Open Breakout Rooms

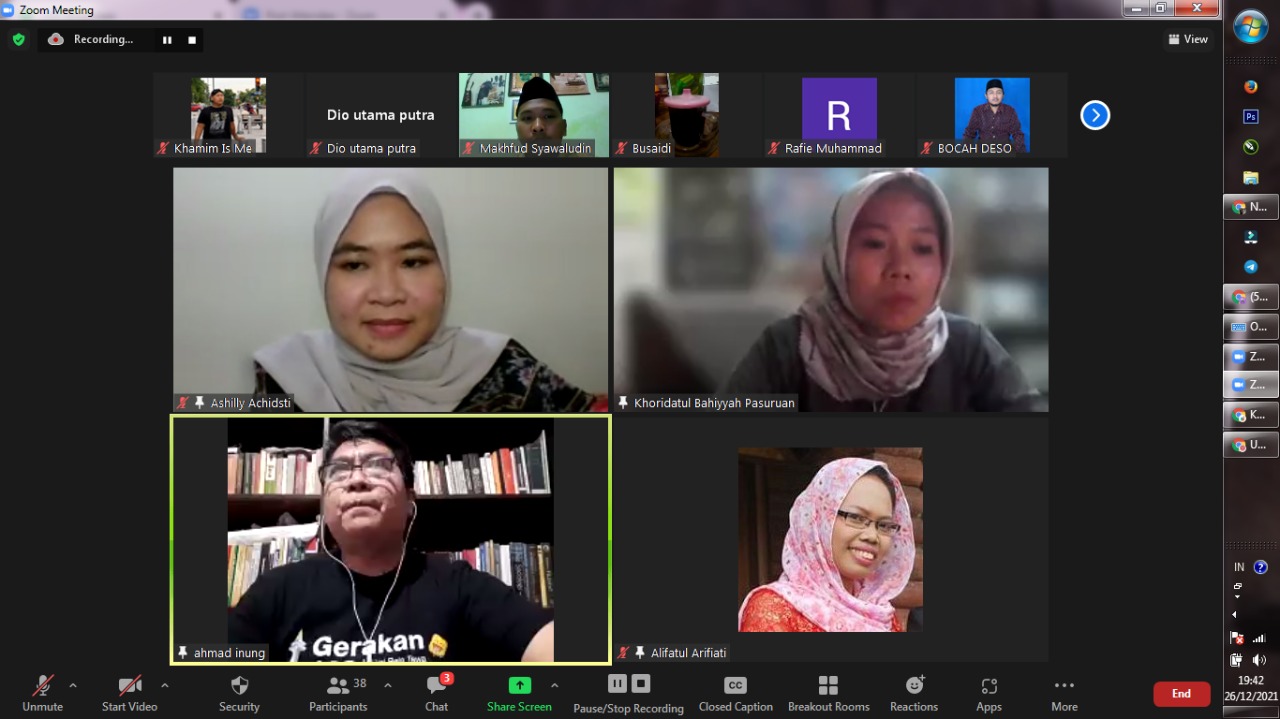[x=828, y=693]
